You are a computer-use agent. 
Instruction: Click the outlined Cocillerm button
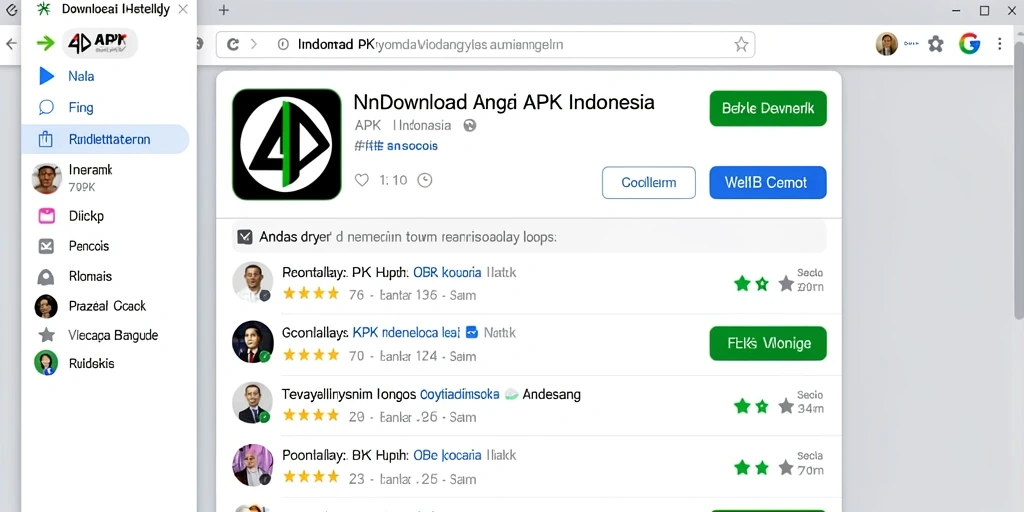coord(648,183)
